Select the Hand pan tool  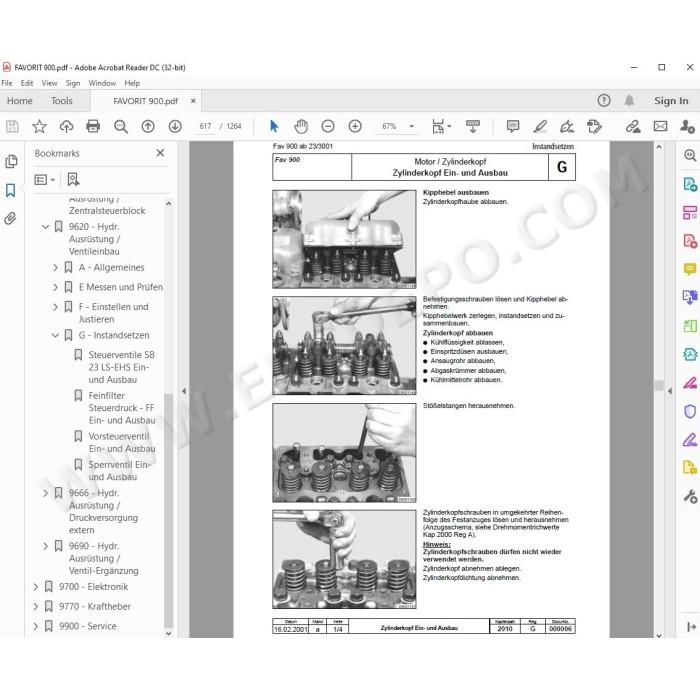[301, 126]
